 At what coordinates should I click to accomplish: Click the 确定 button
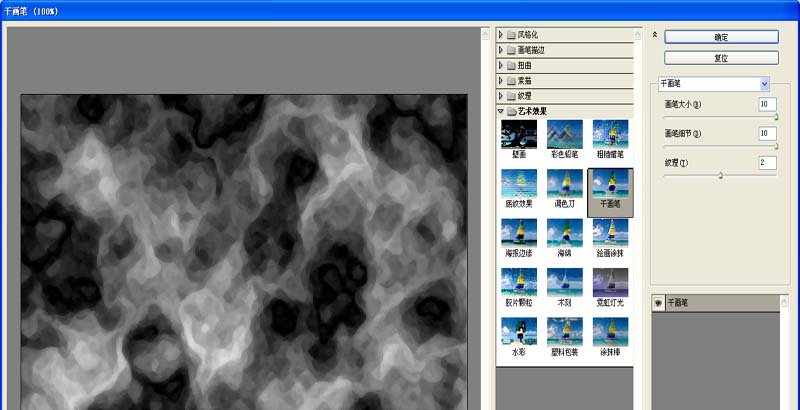pos(721,37)
